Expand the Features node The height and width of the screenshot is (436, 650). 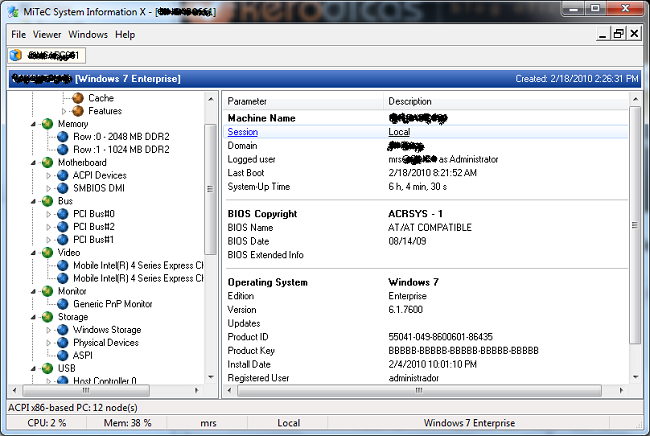tap(64, 111)
